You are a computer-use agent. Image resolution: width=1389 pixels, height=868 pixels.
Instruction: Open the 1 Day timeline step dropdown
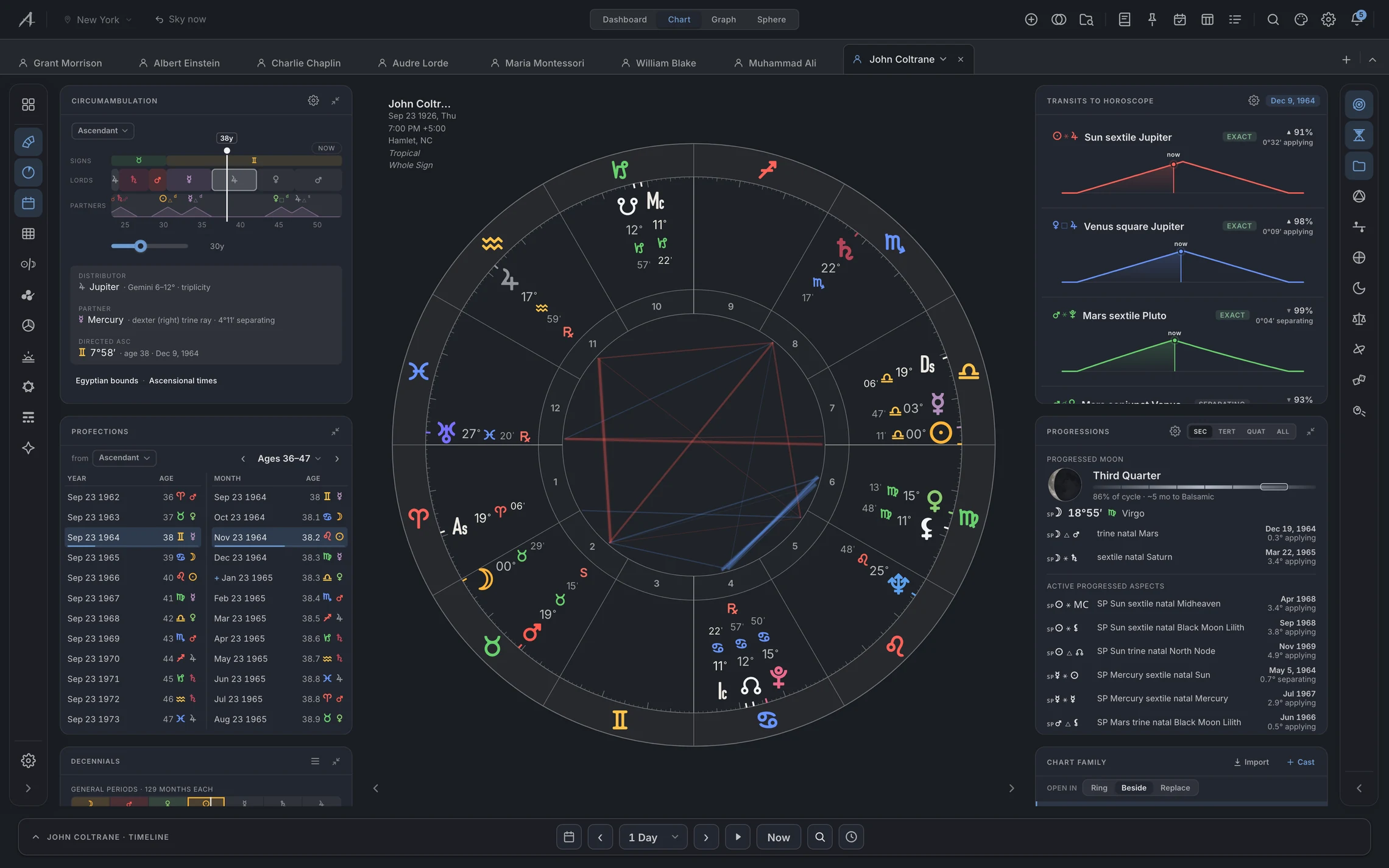pyautogui.click(x=653, y=837)
